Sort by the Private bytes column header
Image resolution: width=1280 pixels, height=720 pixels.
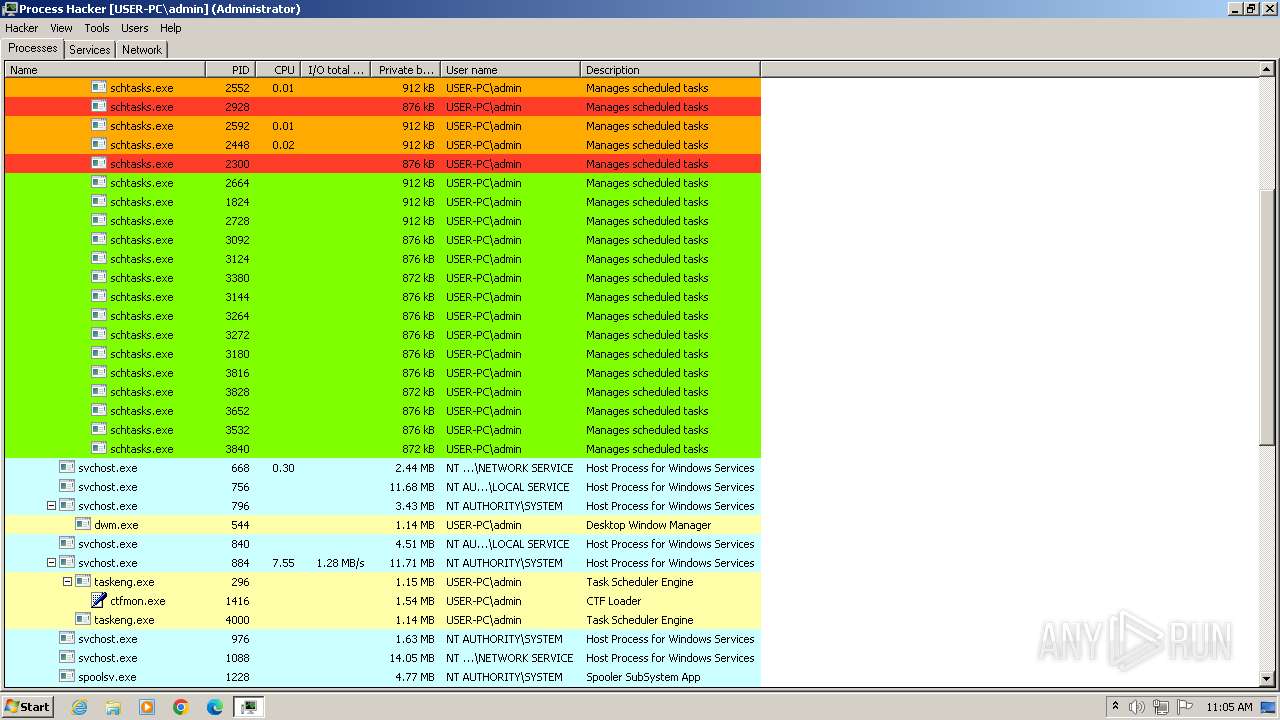(405, 70)
